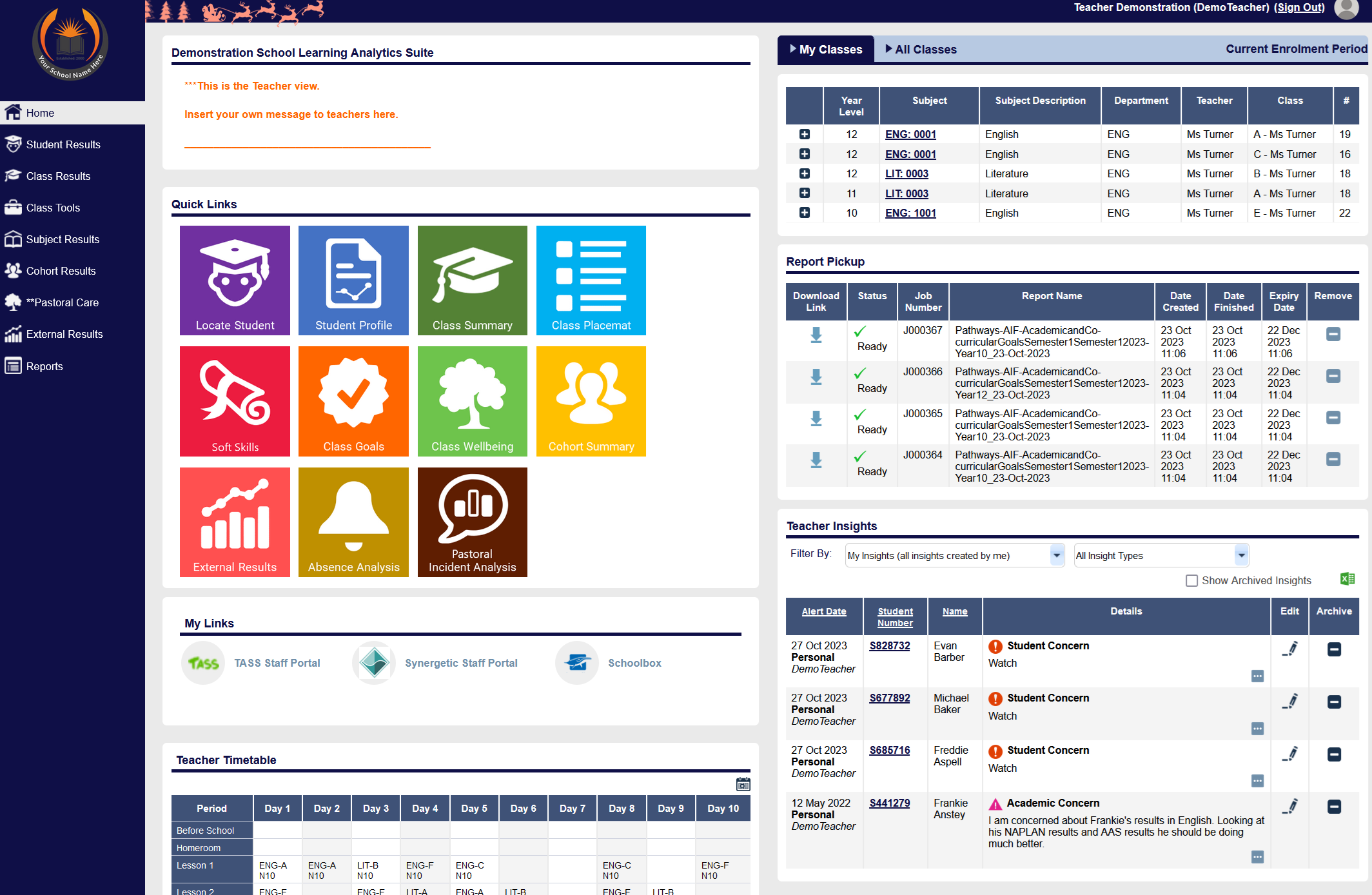The width and height of the screenshot is (1372, 895).
Task: Open the timetable calendar icon
Action: 743,784
